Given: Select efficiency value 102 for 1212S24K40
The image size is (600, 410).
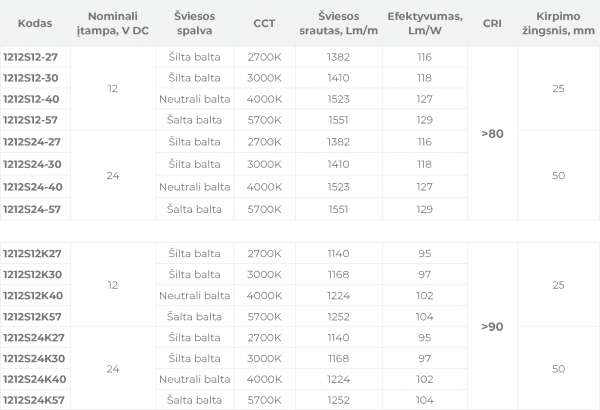Looking at the screenshot, I should tap(425, 379).
